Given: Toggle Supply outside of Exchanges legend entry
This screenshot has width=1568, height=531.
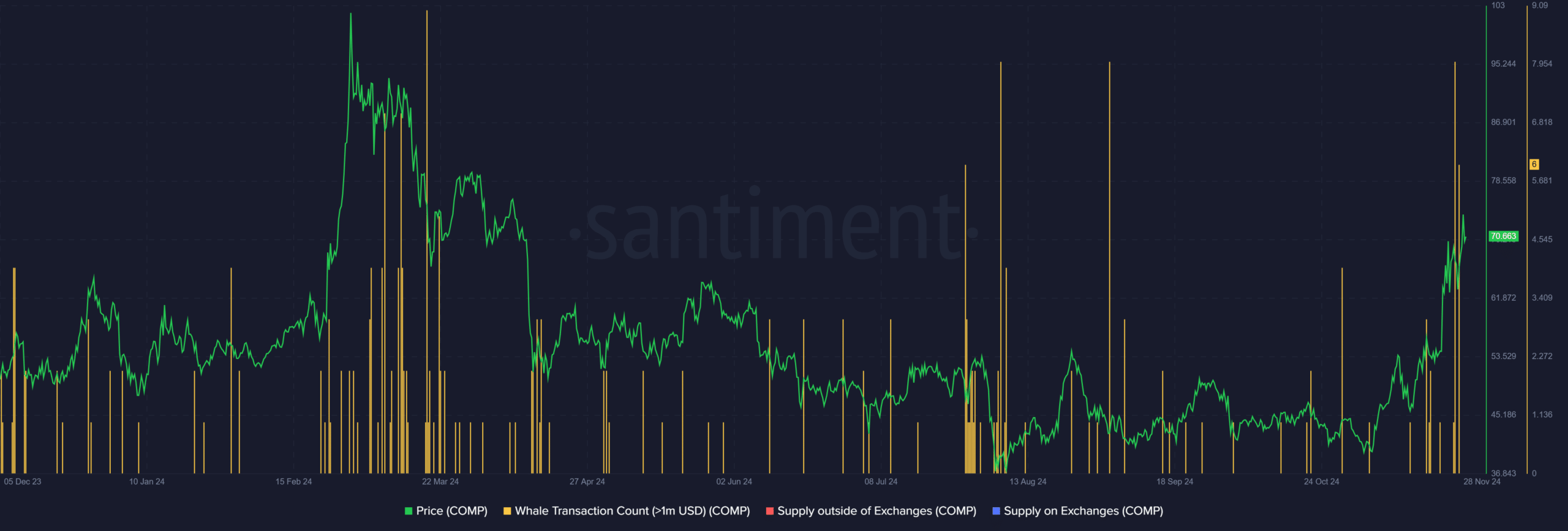Looking at the screenshot, I should [x=871, y=511].
